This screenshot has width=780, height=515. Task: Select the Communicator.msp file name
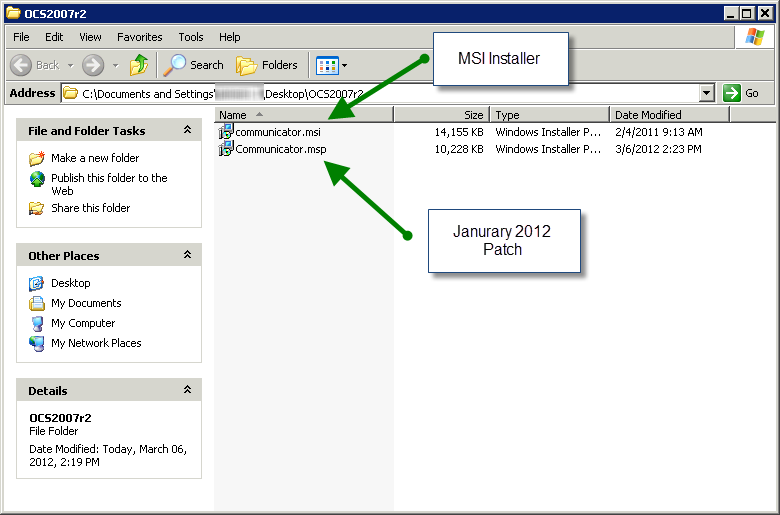tap(281, 149)
